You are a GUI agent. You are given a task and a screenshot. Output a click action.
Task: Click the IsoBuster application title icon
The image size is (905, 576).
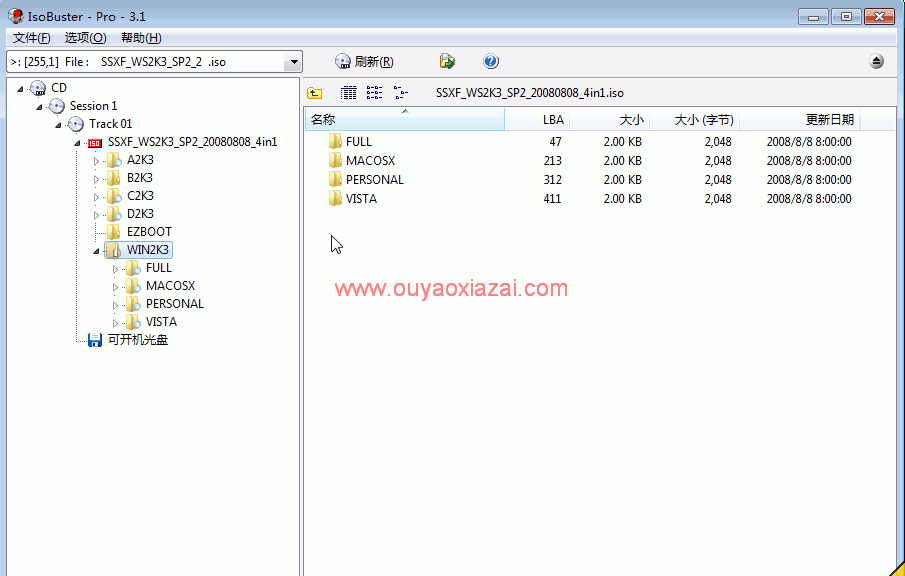(16, 16)
